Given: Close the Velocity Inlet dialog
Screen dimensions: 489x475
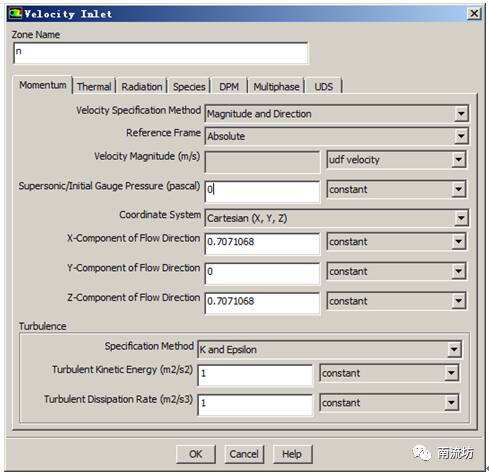Looking at the screenshot, I should (x=474, y=14).
